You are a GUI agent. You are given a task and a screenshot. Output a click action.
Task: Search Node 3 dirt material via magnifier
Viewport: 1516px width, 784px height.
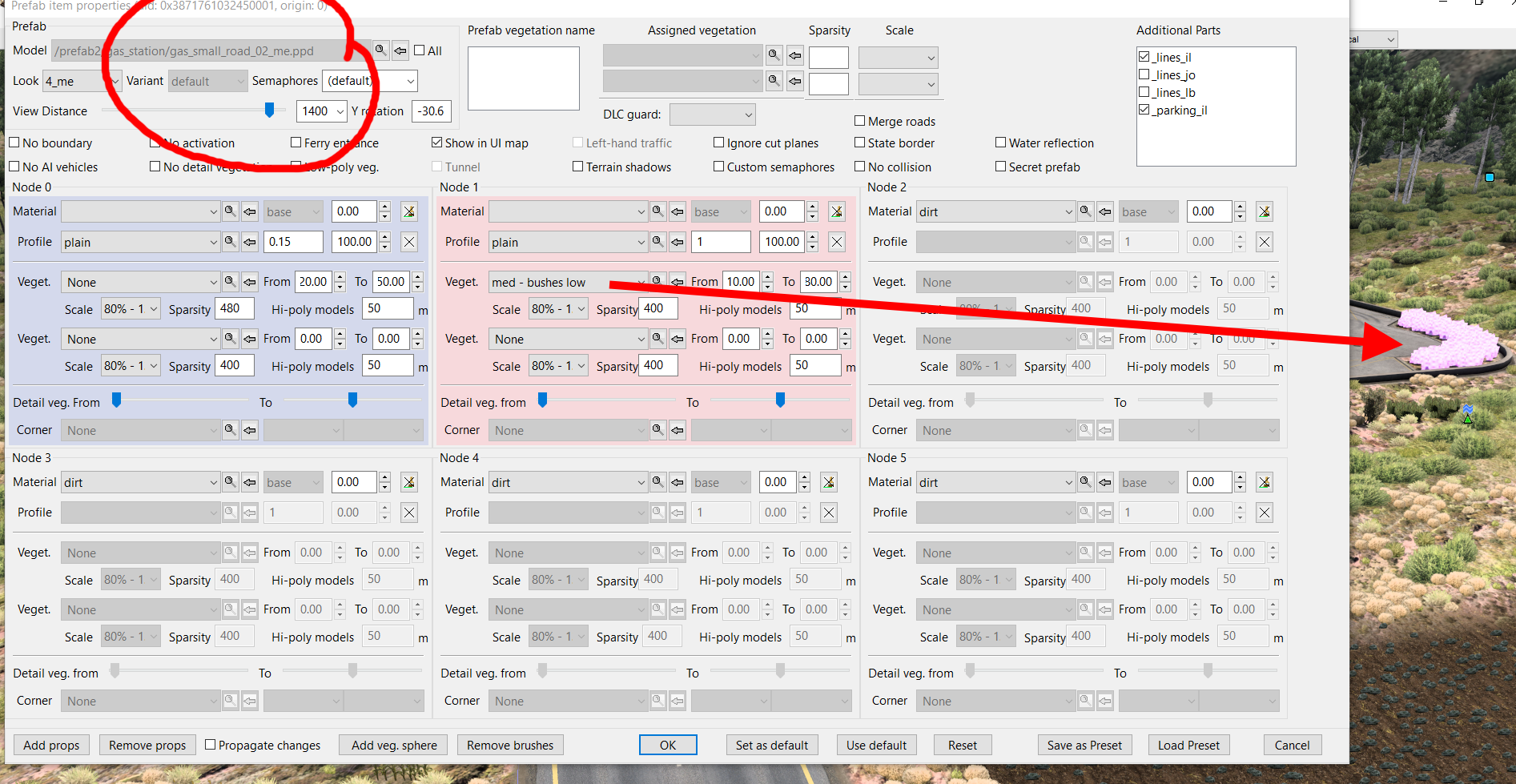(230, 482)
